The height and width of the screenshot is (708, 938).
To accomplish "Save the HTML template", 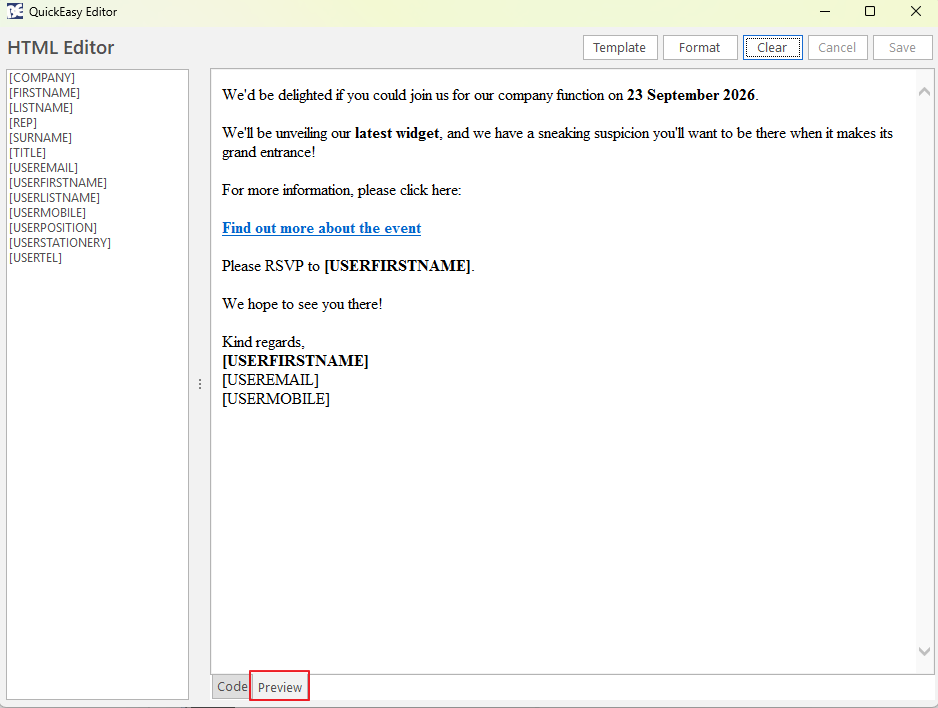I will tap(902, 48).
